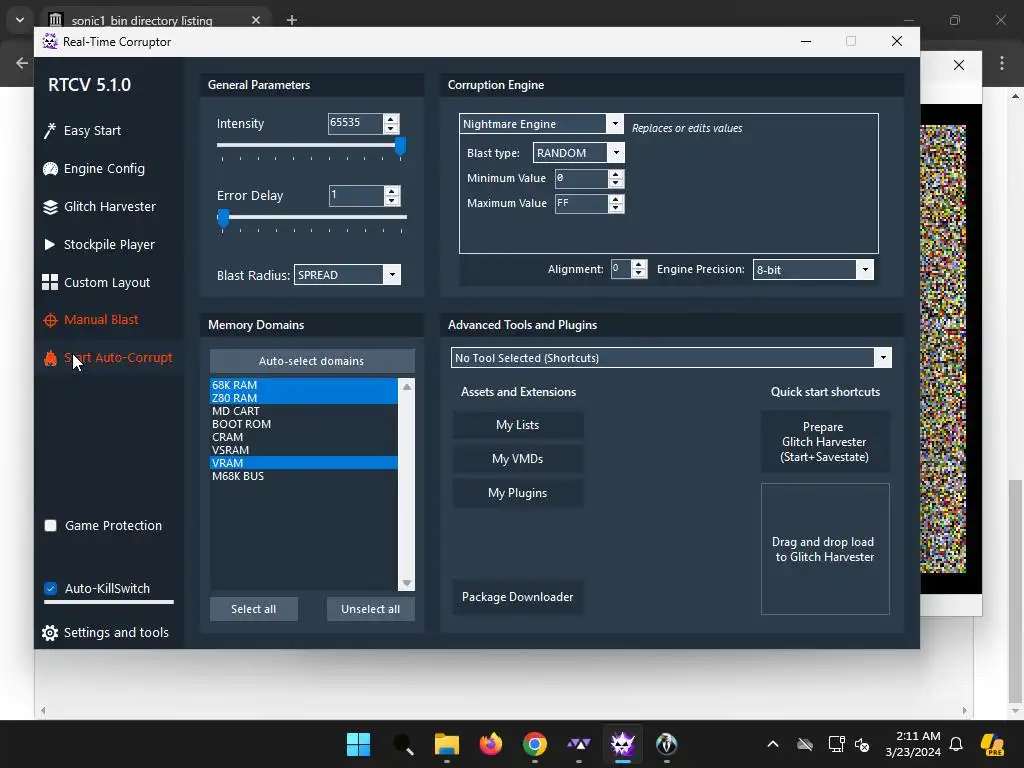Image resolution: width=1024 pixels, height=768 pixels.
Task: Click Unselect all domains button
Action: coord(370,609)
